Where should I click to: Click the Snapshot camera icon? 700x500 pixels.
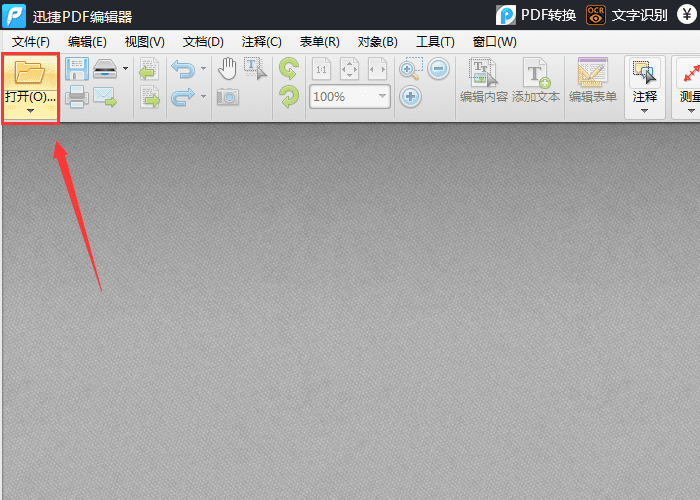coord(228,96)
